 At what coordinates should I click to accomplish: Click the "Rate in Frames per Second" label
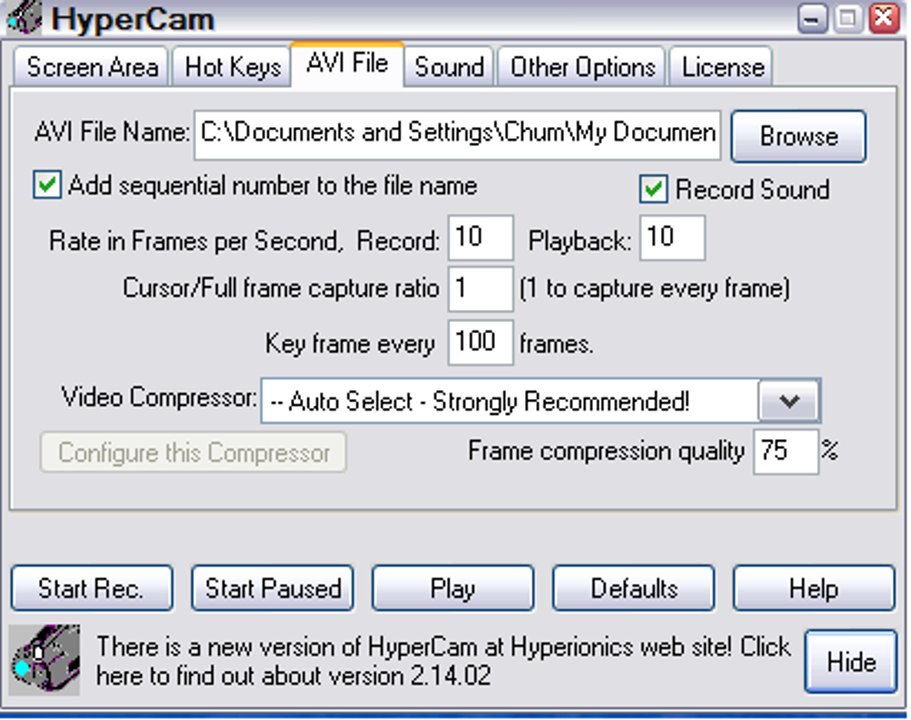pos(196,241)
